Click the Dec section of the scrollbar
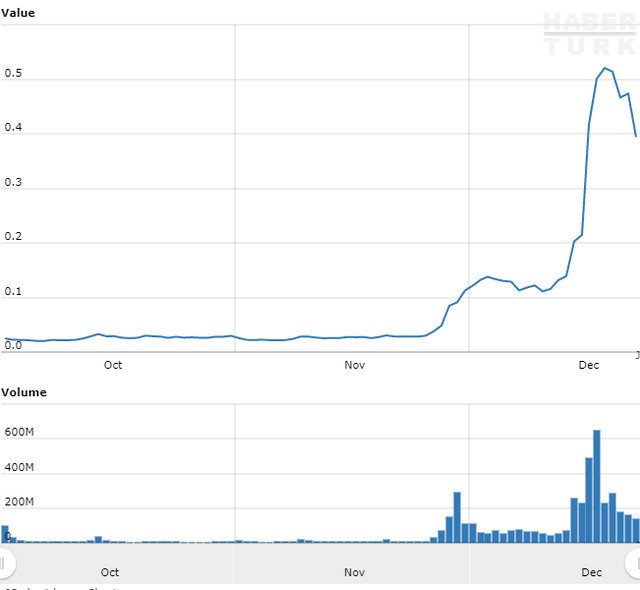Image resolution: width=640 pixels, height=590 pixels. 591,572
